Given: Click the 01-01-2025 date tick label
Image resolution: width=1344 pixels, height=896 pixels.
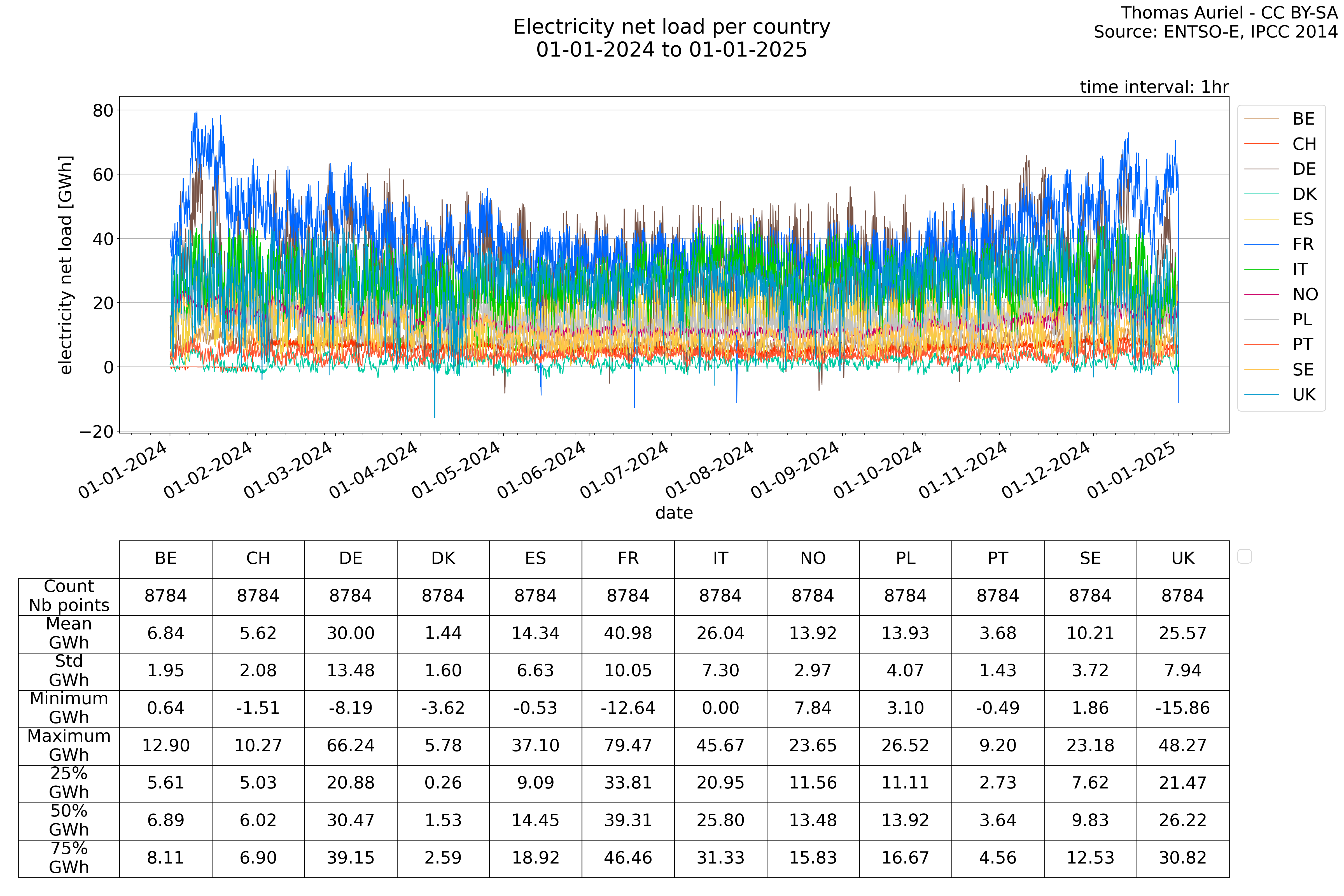Looking at the screenshot, I should [1132, 470].
